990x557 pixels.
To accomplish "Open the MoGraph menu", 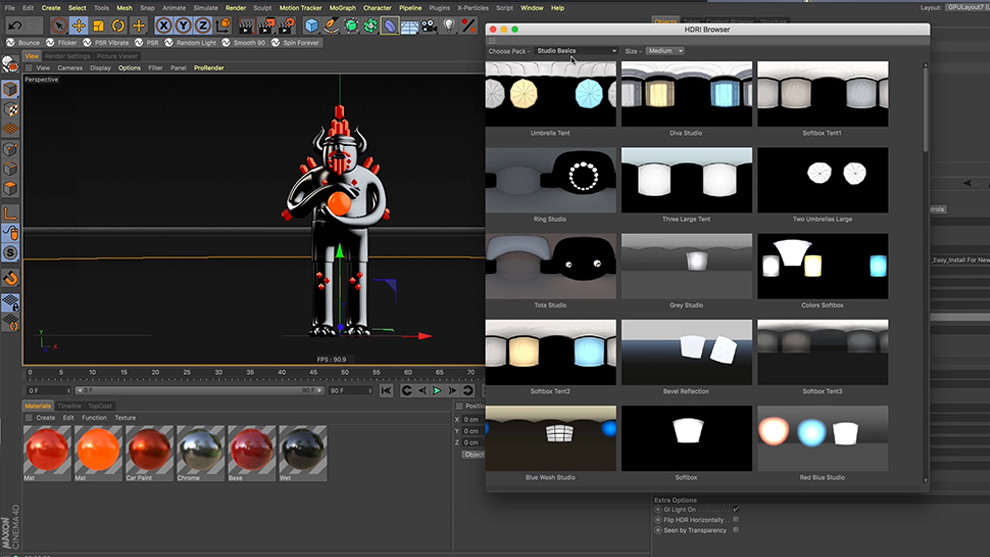I will coord(342,8).
